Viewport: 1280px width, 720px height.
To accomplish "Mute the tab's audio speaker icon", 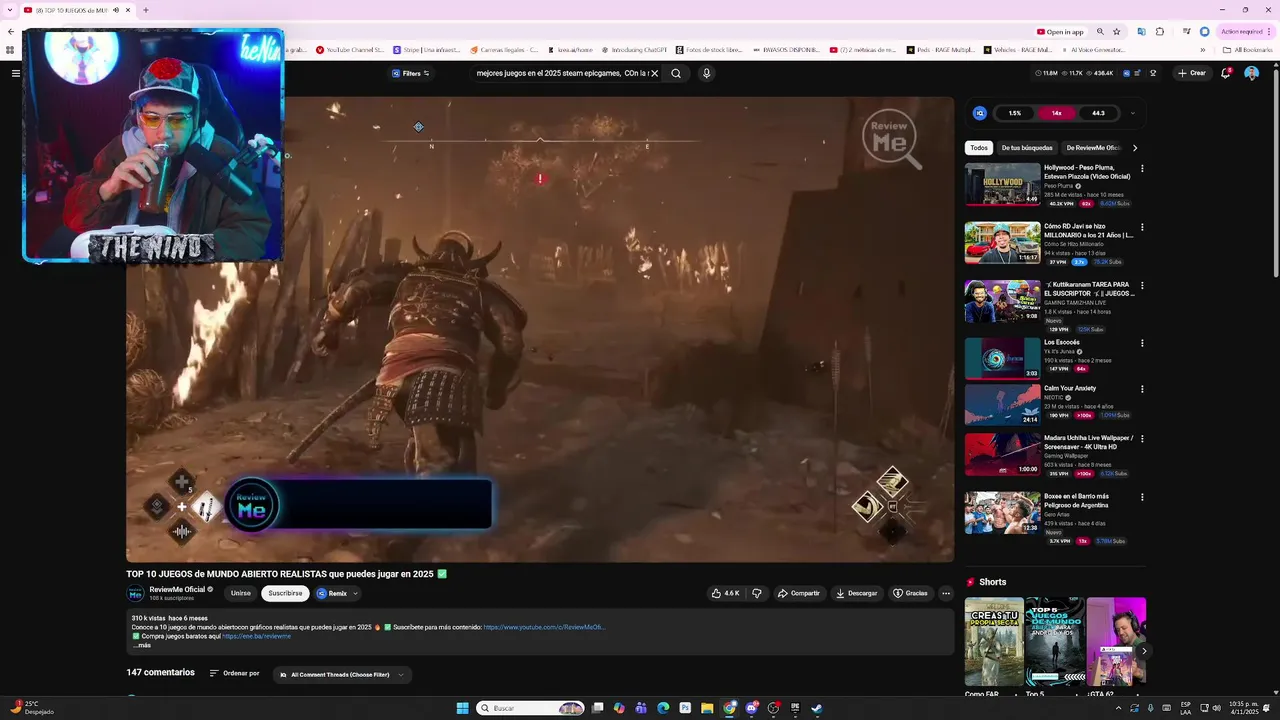I will [x=116, y=10].
